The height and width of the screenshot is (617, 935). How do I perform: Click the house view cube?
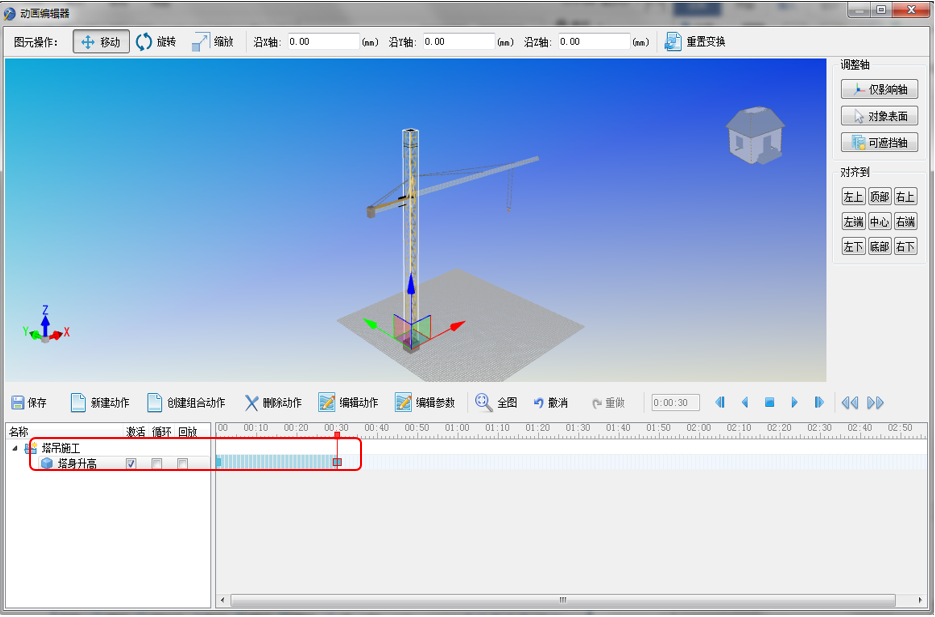[754, 135]
